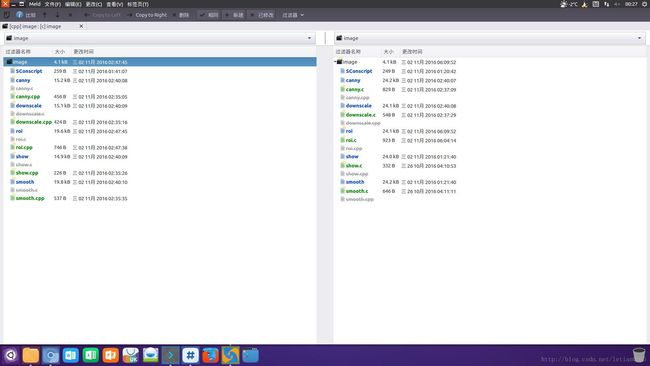Launch the green spreadsheet dock app

click(x=90, y=355)
